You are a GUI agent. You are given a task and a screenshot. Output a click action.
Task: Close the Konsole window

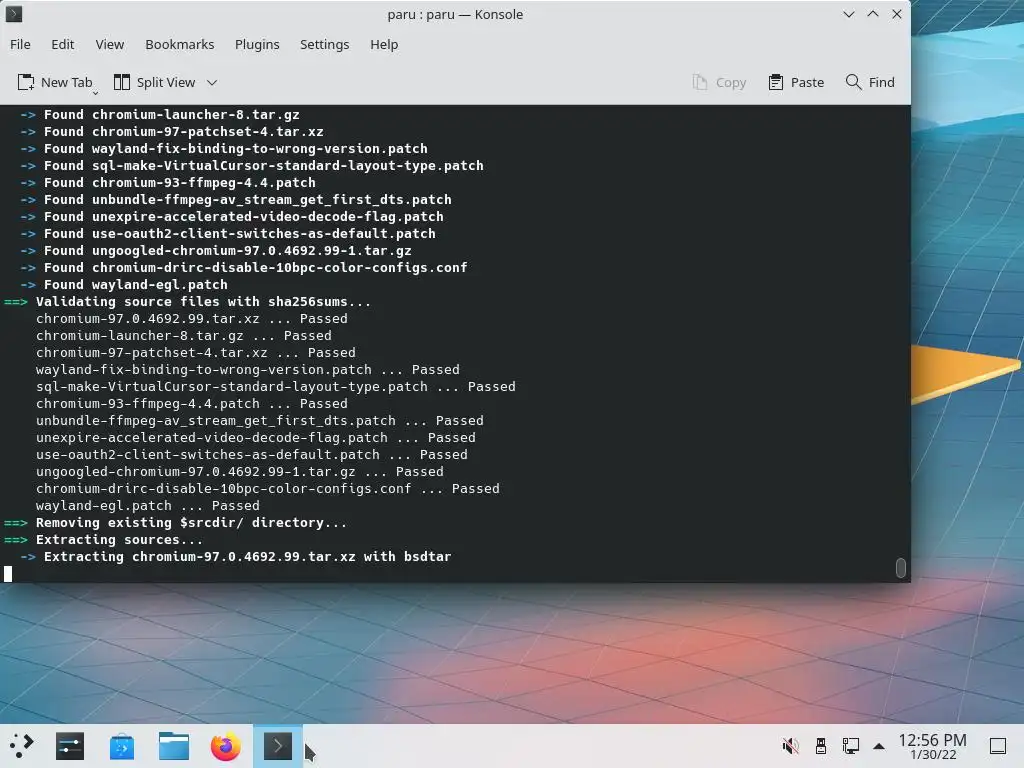point(897,14)
